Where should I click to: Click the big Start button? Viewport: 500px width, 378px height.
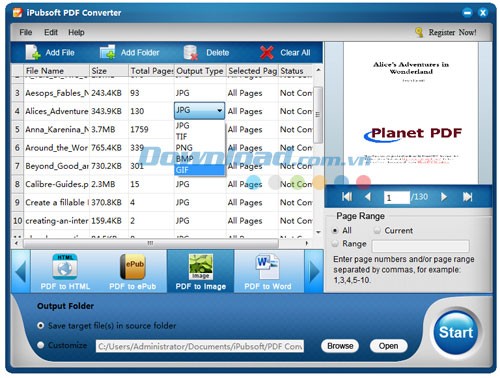click(x=456, y=332)
